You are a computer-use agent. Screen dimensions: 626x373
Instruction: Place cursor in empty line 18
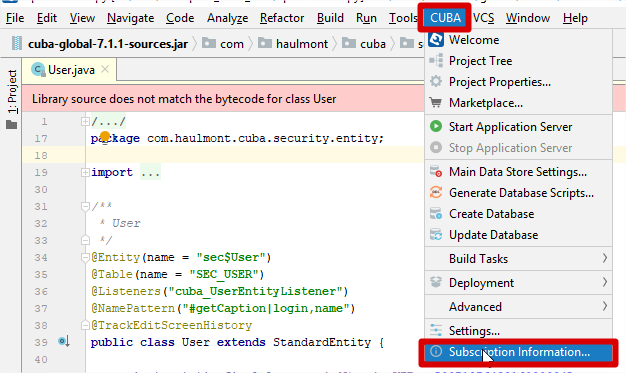click(x=256, y=155)
